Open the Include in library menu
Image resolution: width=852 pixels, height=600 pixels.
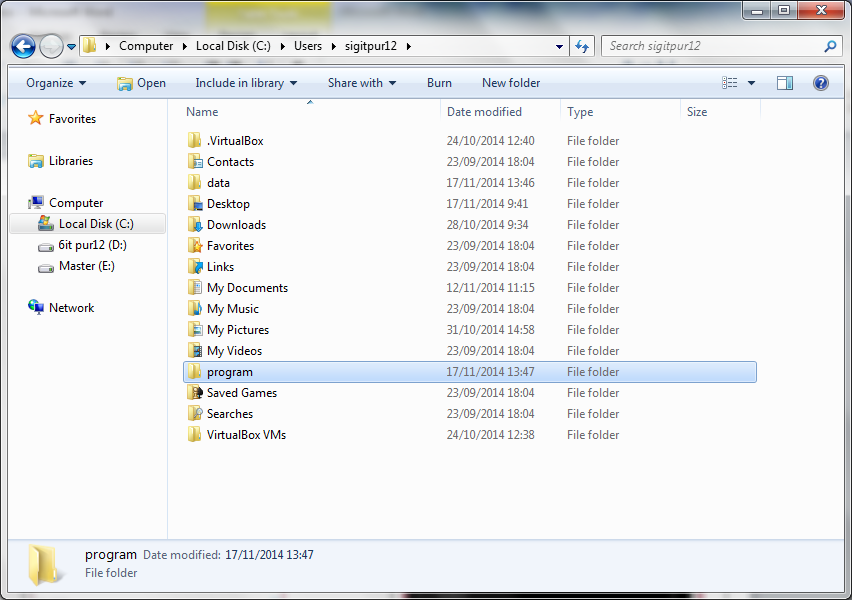[246, 83]
